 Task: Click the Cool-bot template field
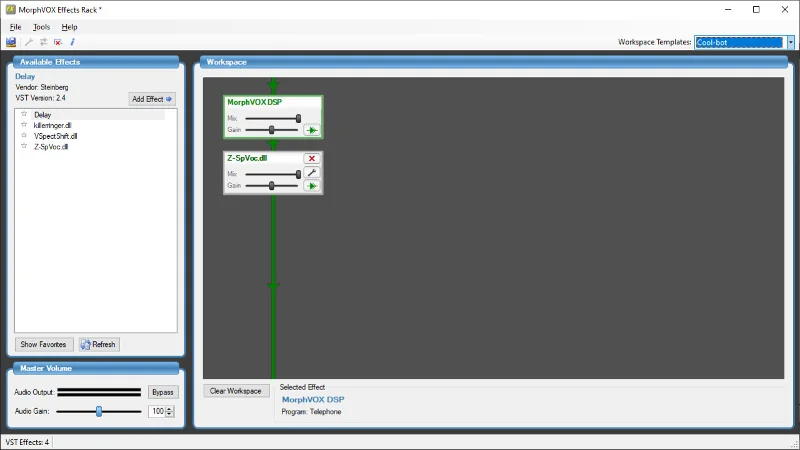[x=739, y=42]
